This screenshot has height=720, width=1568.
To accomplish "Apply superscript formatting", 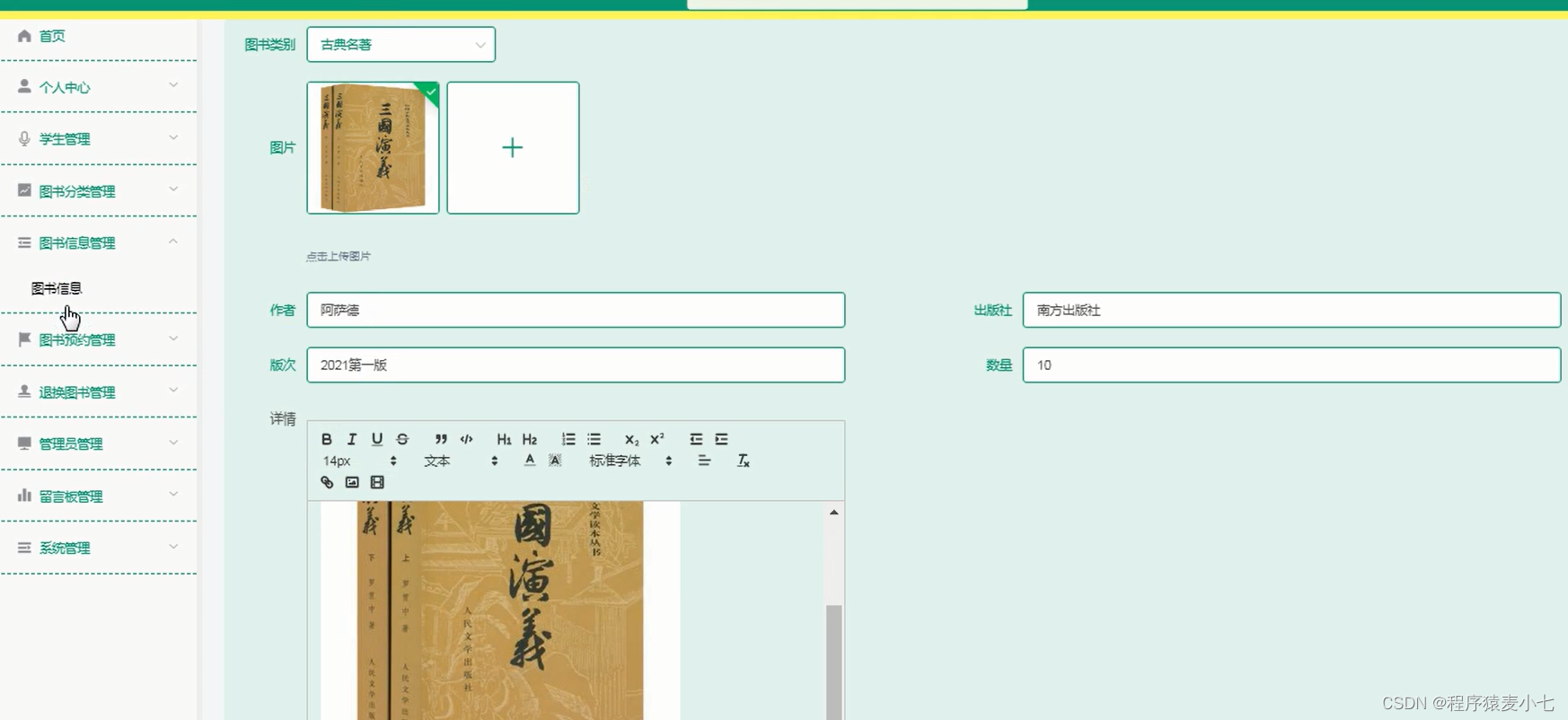I will (x=657, y=439).
